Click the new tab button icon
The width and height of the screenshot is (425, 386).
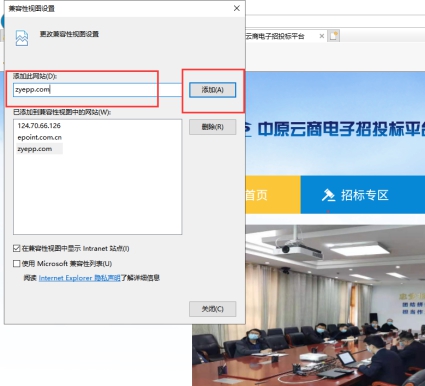pyautogui.click(x=334, y=36)
